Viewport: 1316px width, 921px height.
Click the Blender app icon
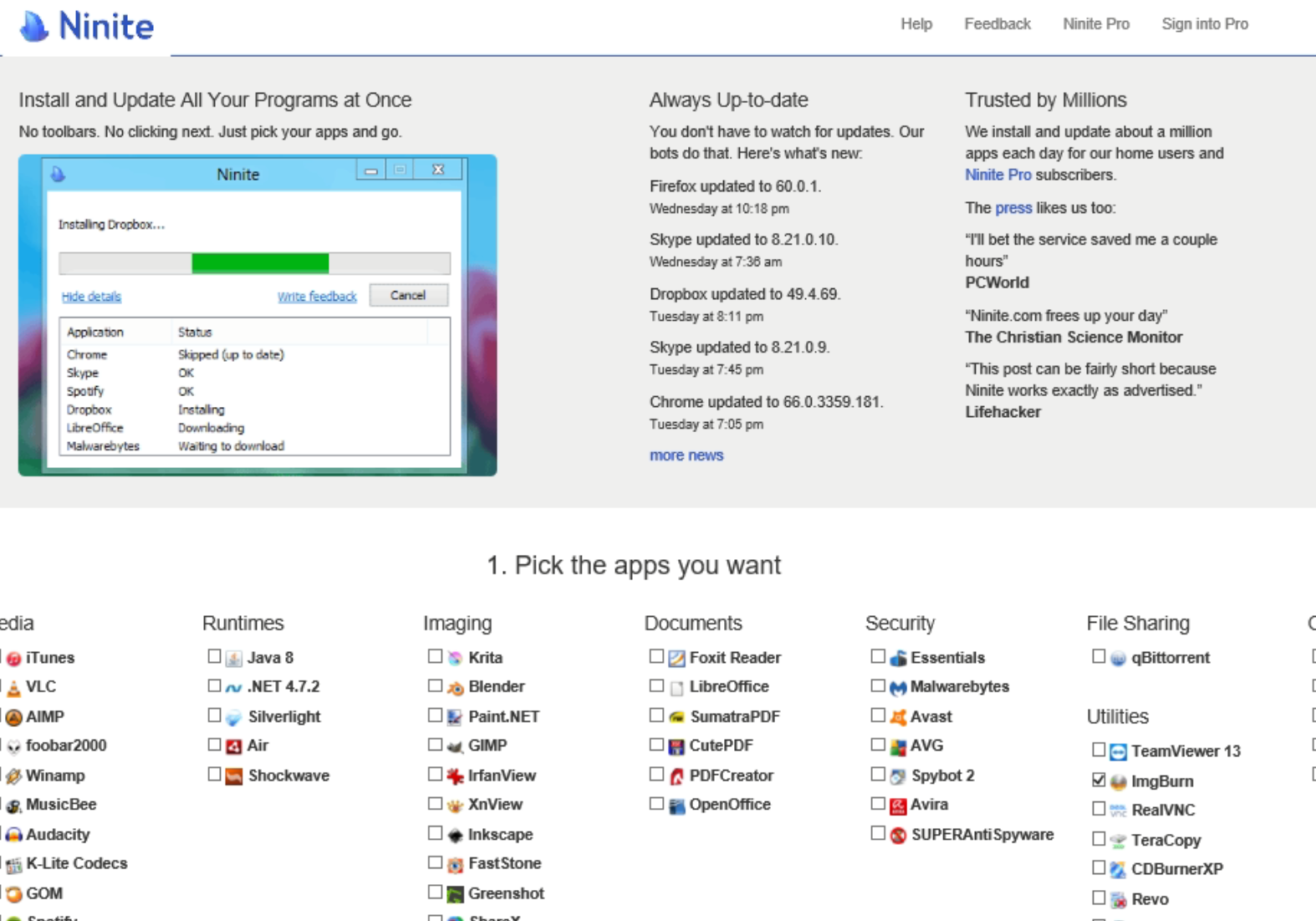click(x=455, y=688)
